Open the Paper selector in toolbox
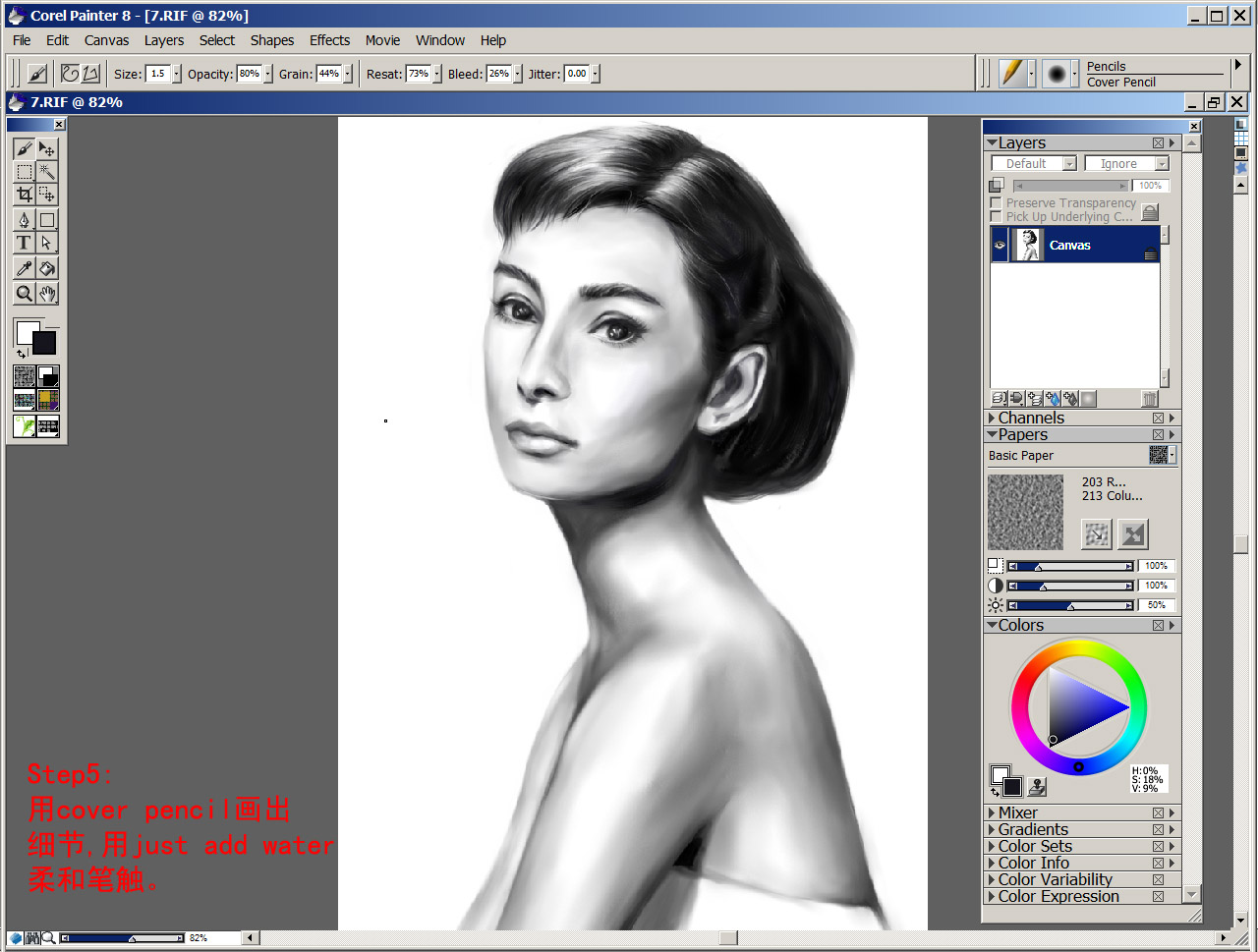Screen dimensions: 1258x952 25,376
